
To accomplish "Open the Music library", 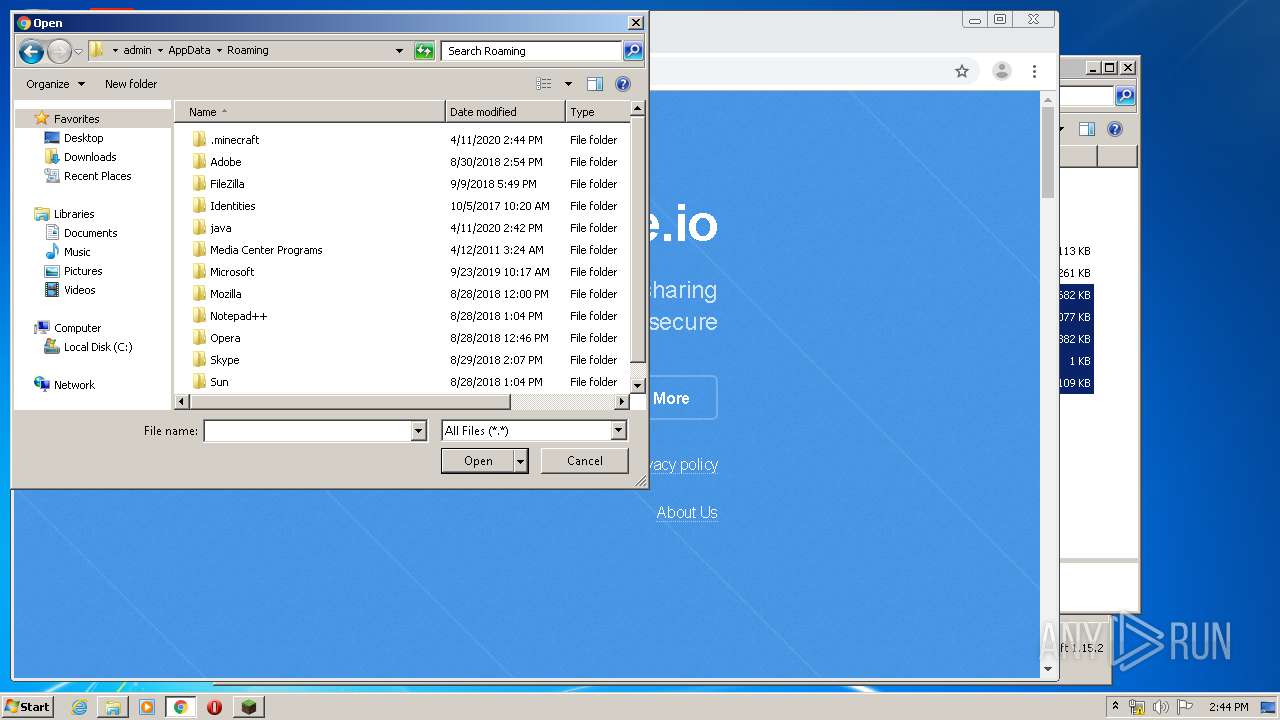I will 77,252.
